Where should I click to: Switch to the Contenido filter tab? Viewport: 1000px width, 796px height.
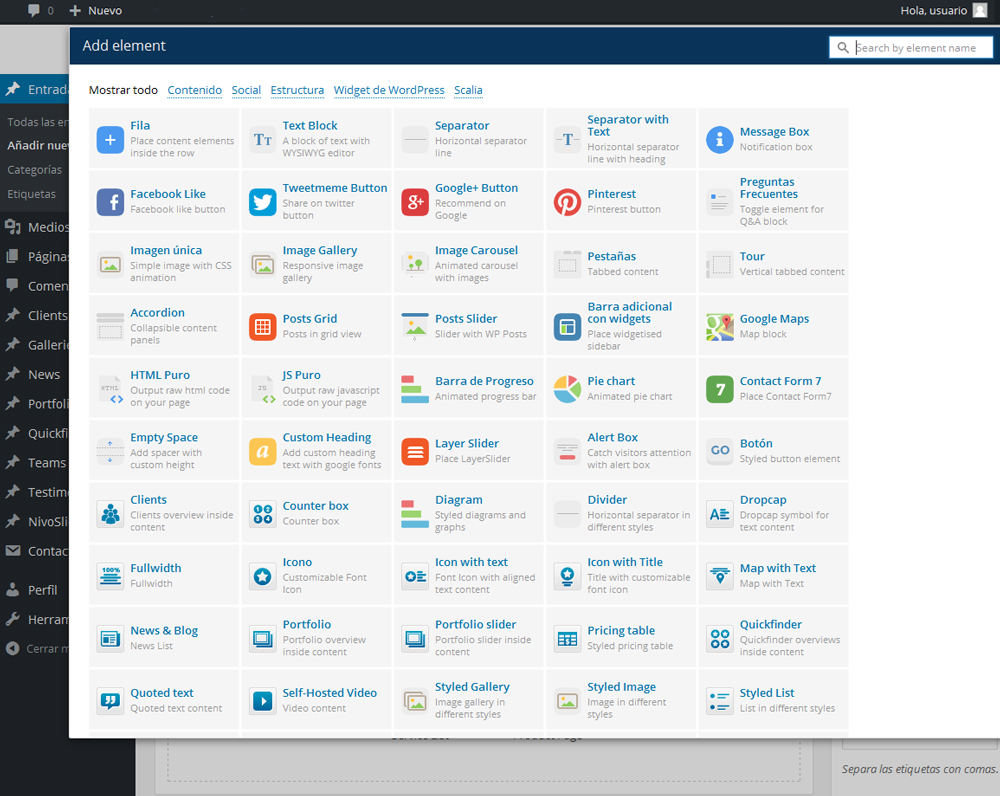[195, 90]
